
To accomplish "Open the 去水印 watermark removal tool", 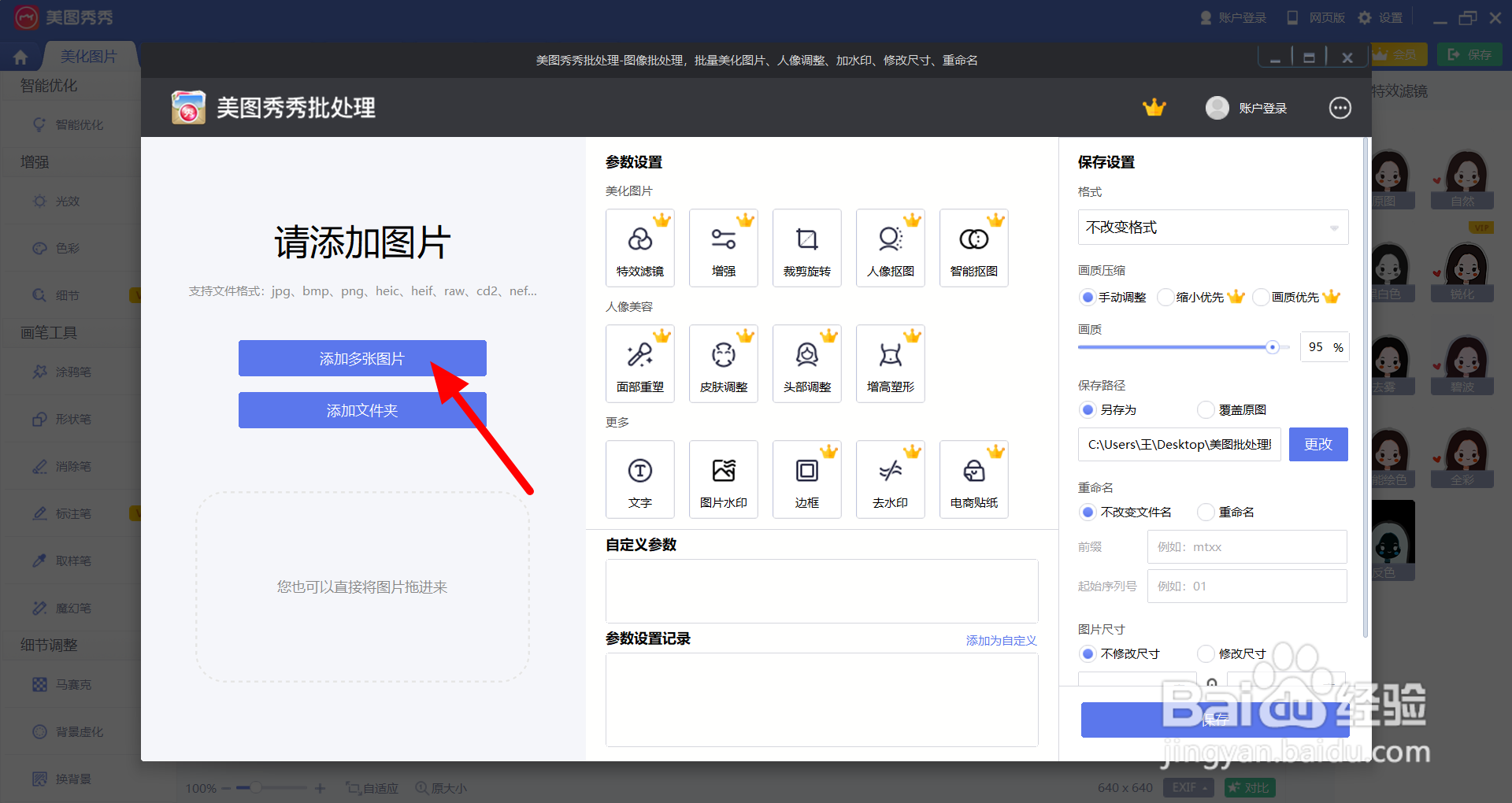I will [890, 479].
